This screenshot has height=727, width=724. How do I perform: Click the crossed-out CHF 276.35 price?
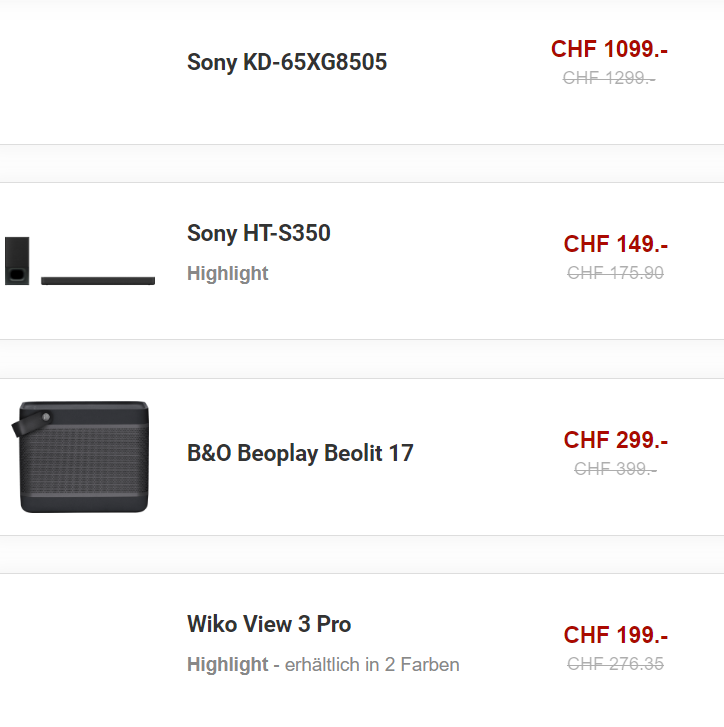click(616, 663)
